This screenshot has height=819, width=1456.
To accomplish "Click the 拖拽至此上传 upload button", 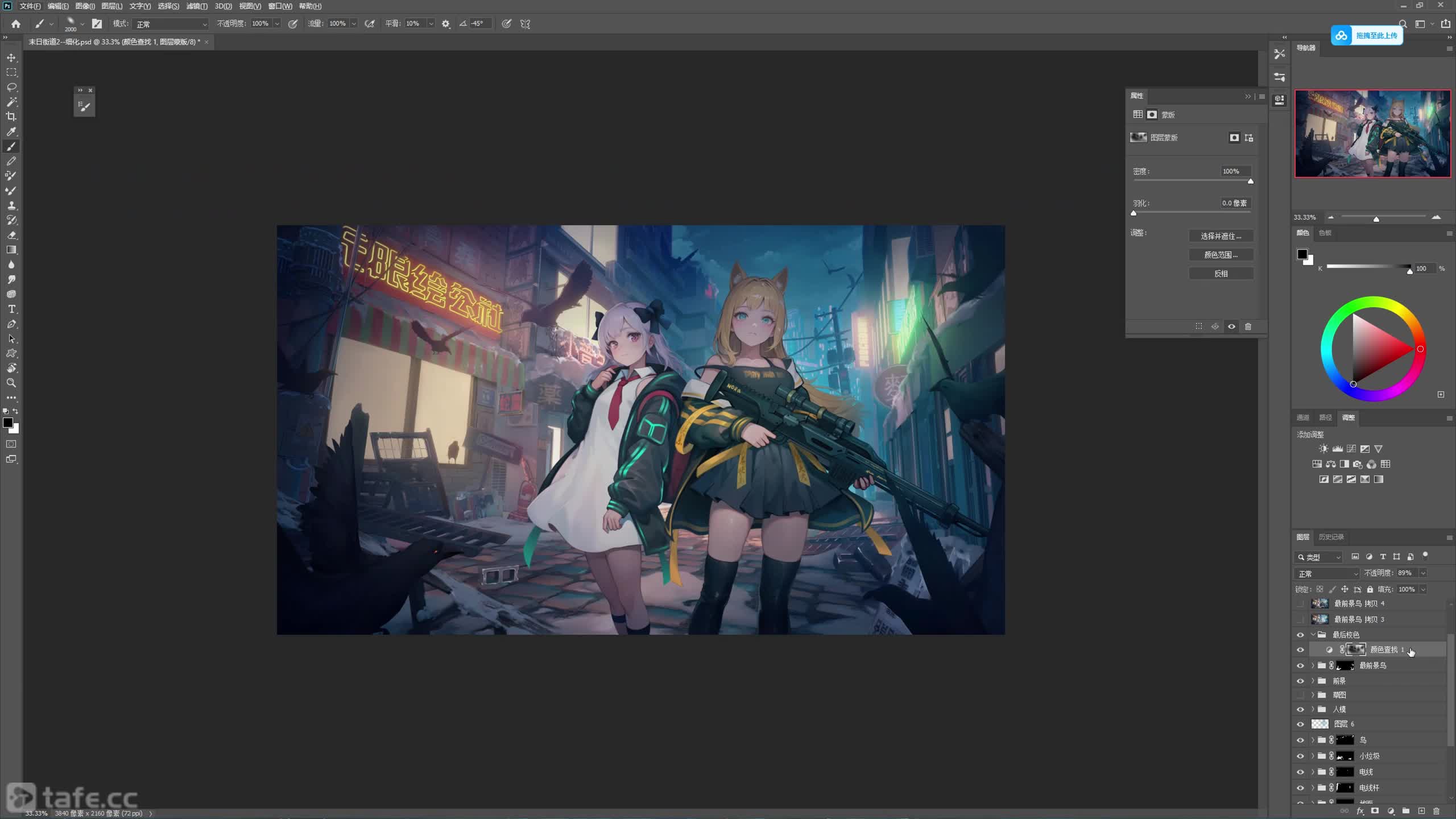I will coord(1367,35).
